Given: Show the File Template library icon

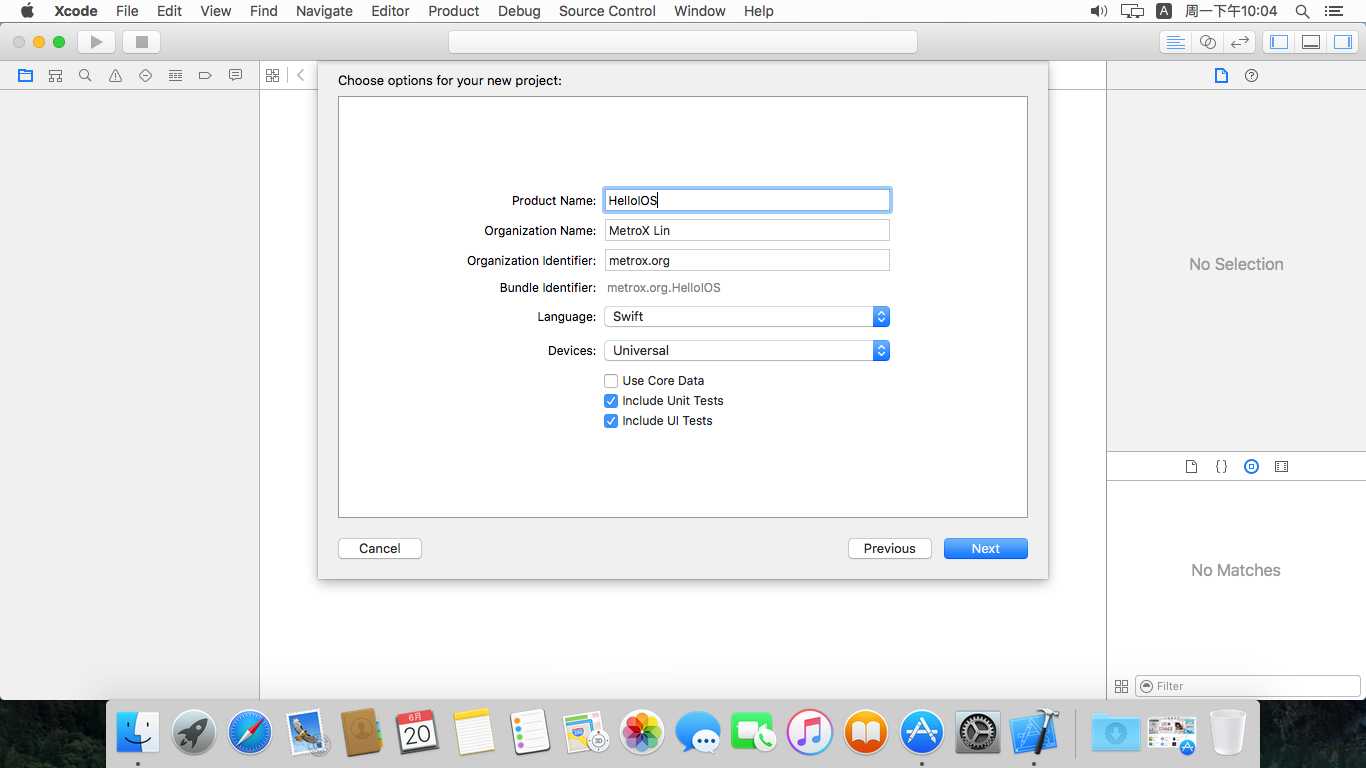Looking at the screenshot, I should [x=1191, y=467].
